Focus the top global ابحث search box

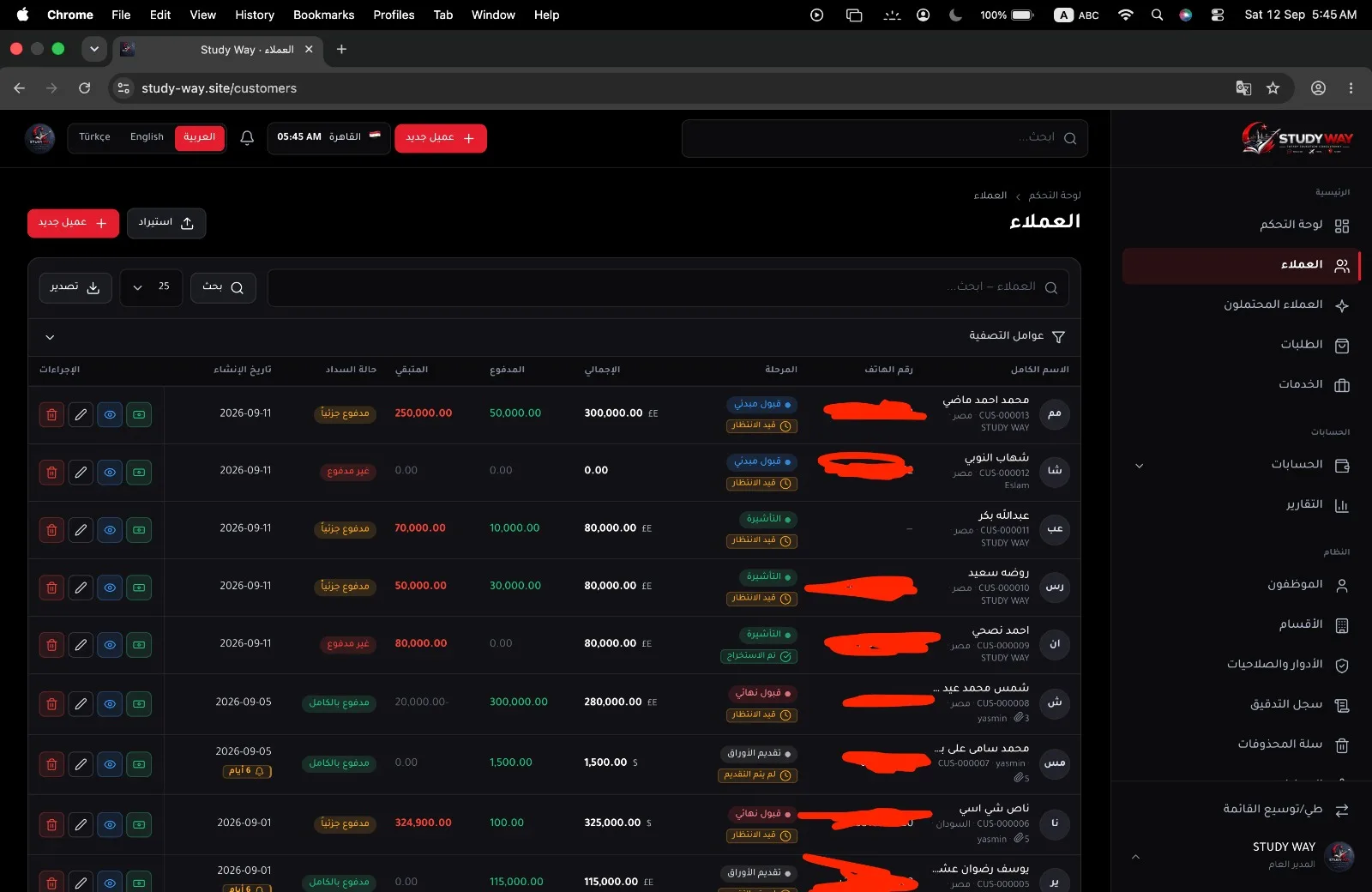885,138
